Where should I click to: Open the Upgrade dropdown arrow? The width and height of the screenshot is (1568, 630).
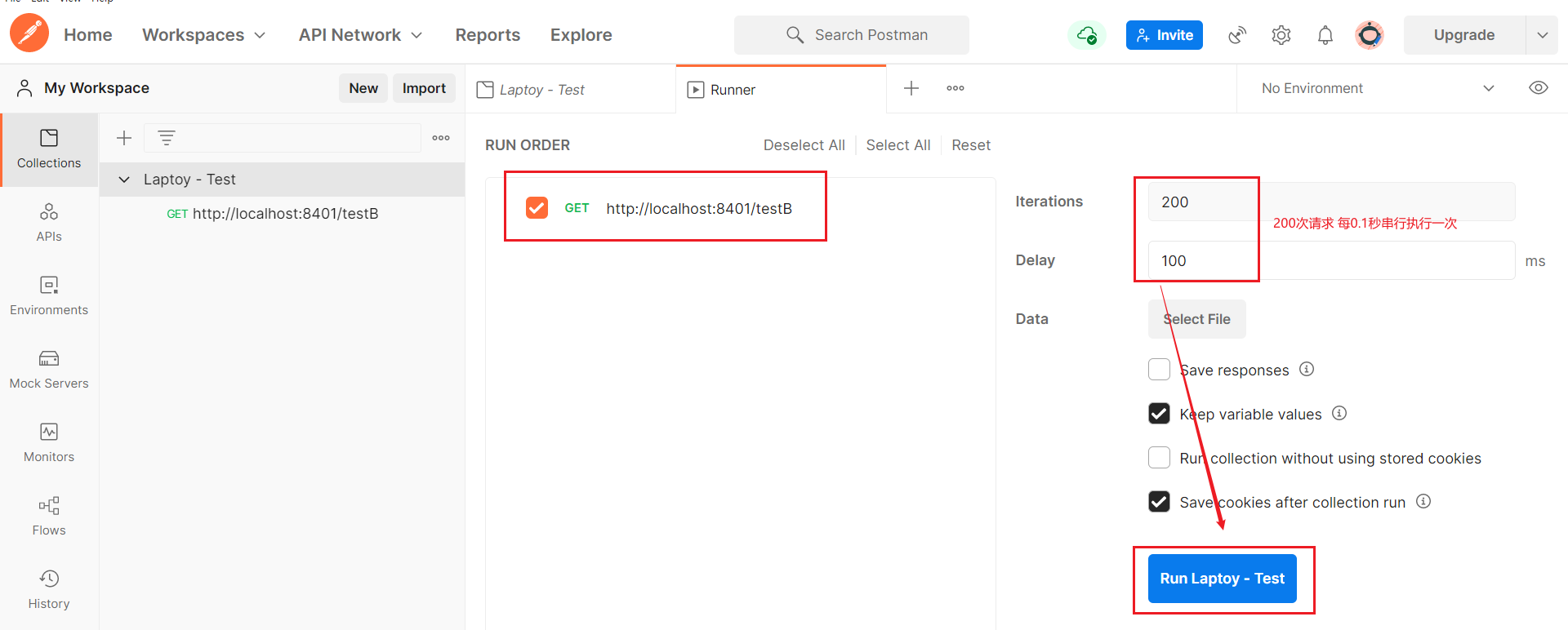1542,35
